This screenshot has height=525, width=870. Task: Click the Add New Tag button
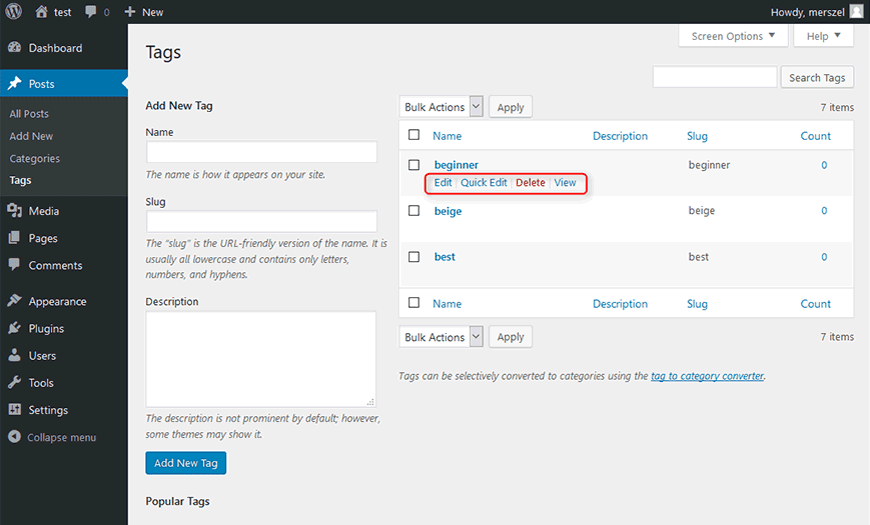186,463
